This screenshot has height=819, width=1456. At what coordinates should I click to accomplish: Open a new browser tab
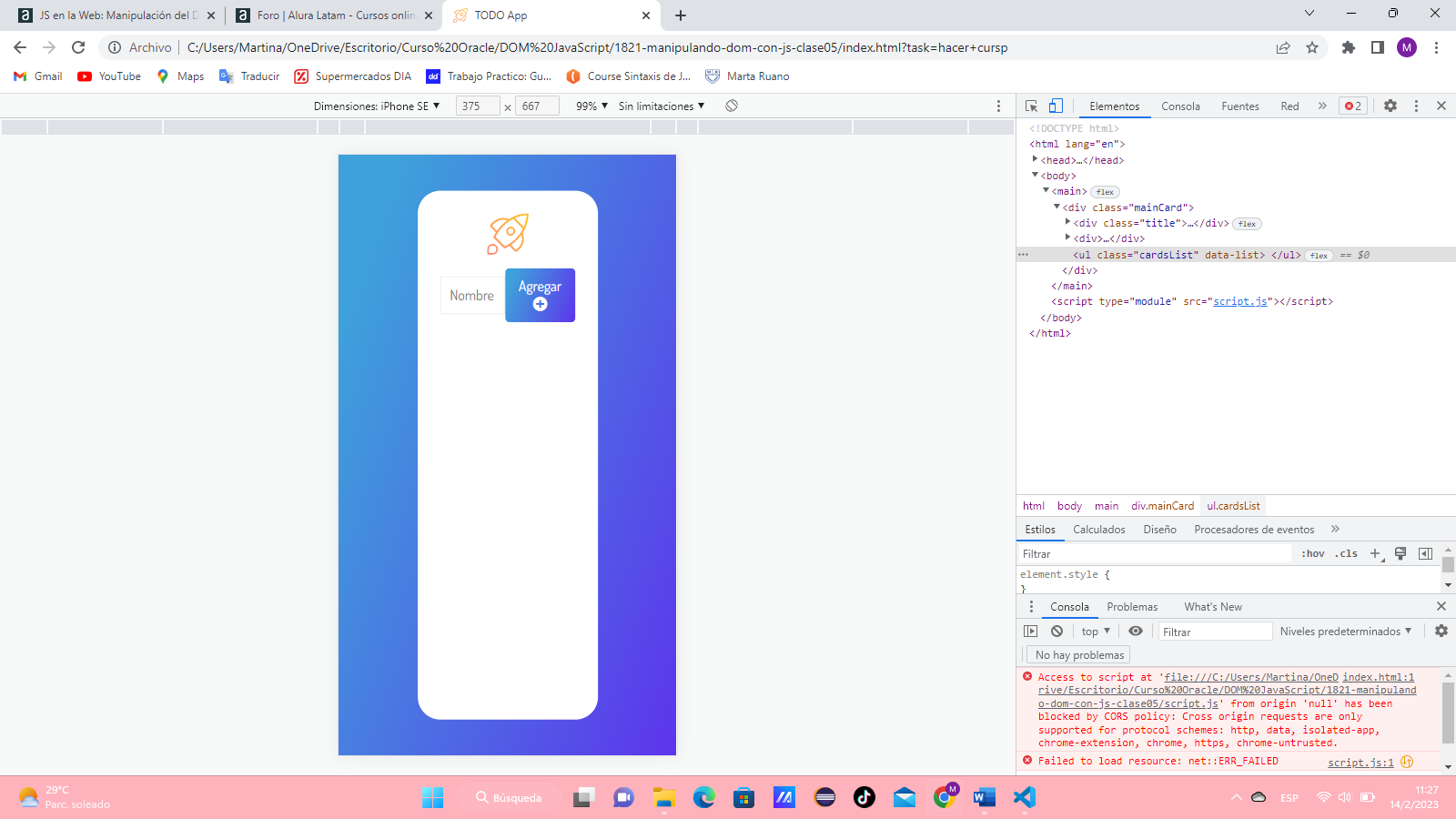(681, 15)
